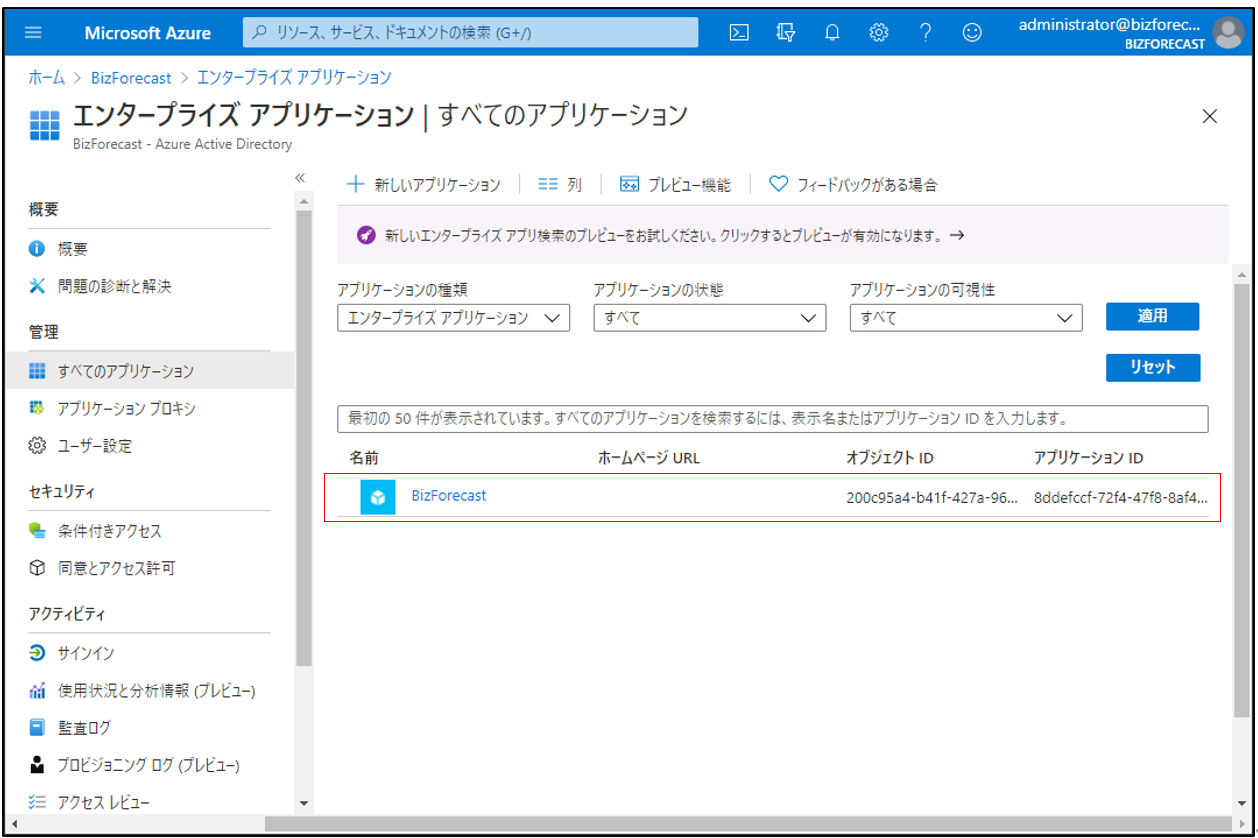
Task: Click the help question mark icon
Action: pos(925,33)
